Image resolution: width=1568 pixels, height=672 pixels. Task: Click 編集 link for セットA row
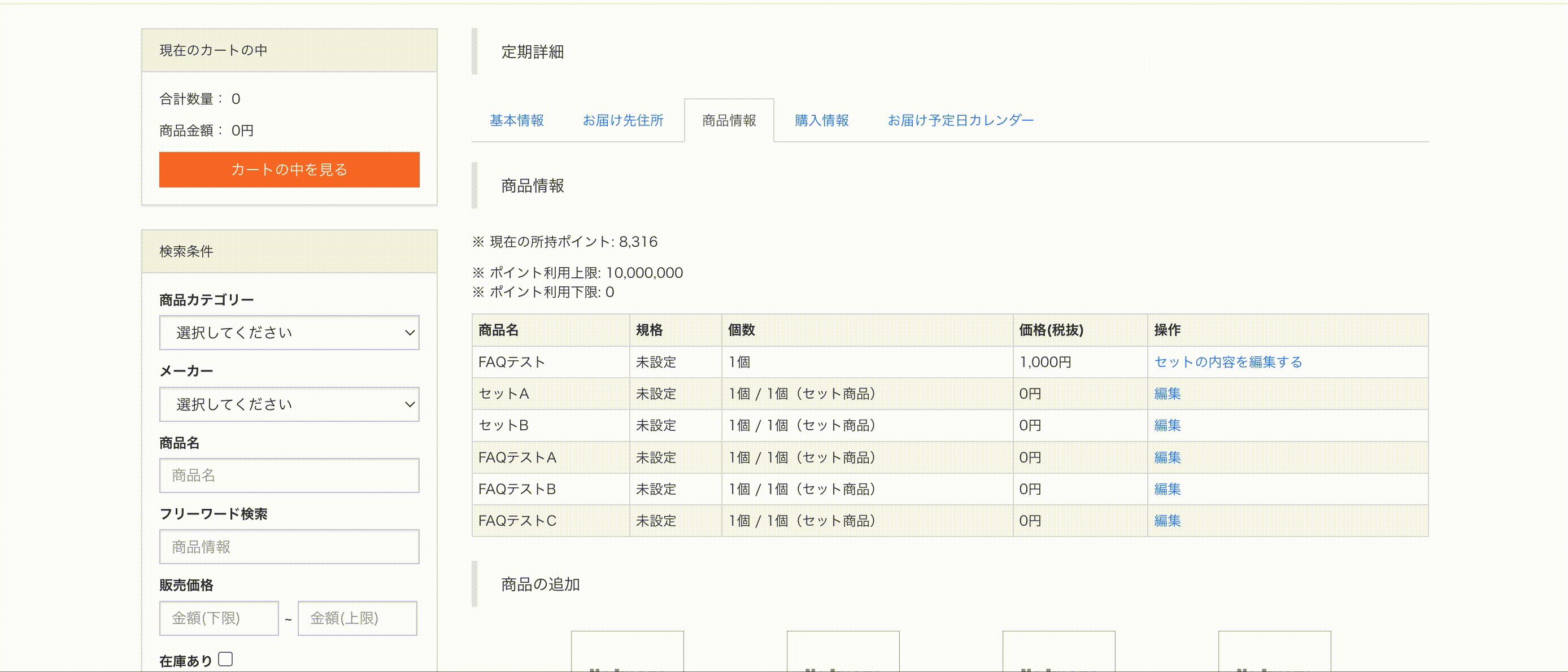(1168, 394)
